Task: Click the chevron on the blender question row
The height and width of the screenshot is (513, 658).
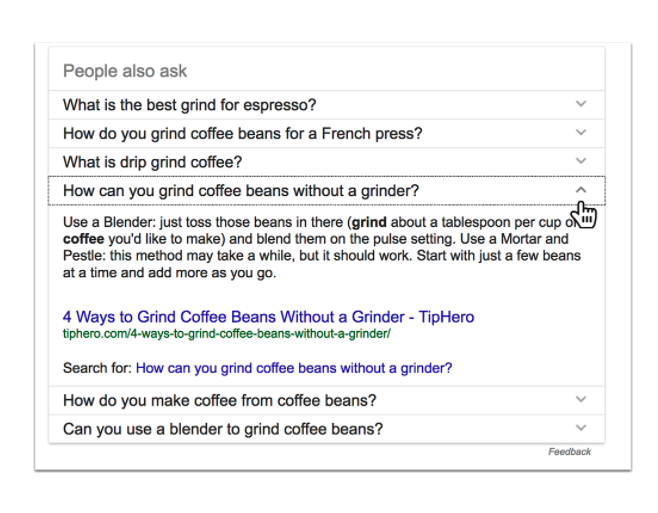Action: [x=581, y=429]
